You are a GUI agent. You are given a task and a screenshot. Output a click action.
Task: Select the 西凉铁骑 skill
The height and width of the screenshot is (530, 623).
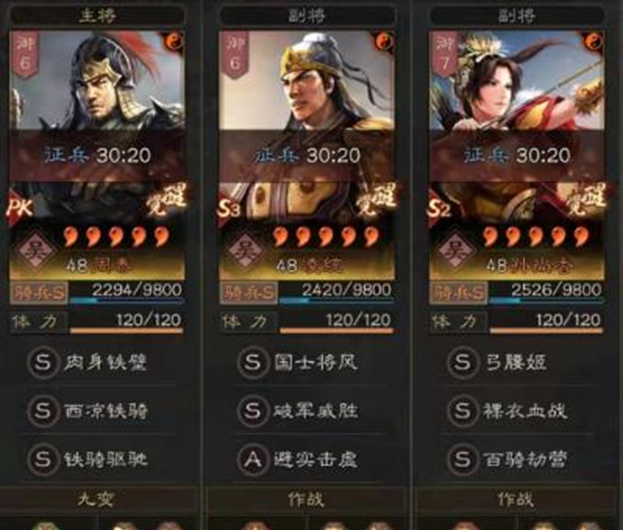coord(106,411)
